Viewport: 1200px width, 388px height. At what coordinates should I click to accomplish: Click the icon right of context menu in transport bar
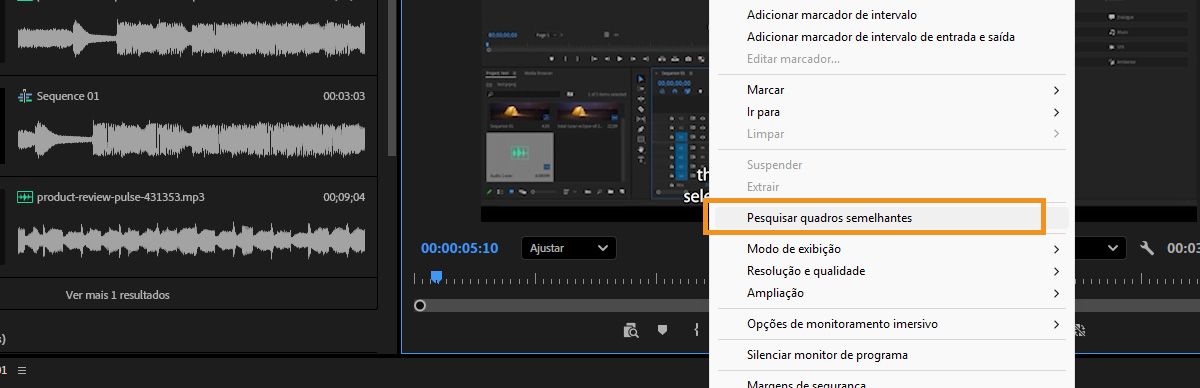pyautogui.click(x=1080, y=329)
